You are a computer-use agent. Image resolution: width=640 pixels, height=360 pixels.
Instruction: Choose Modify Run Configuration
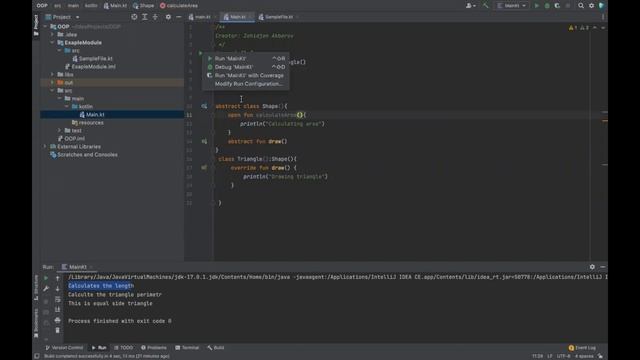246,84
